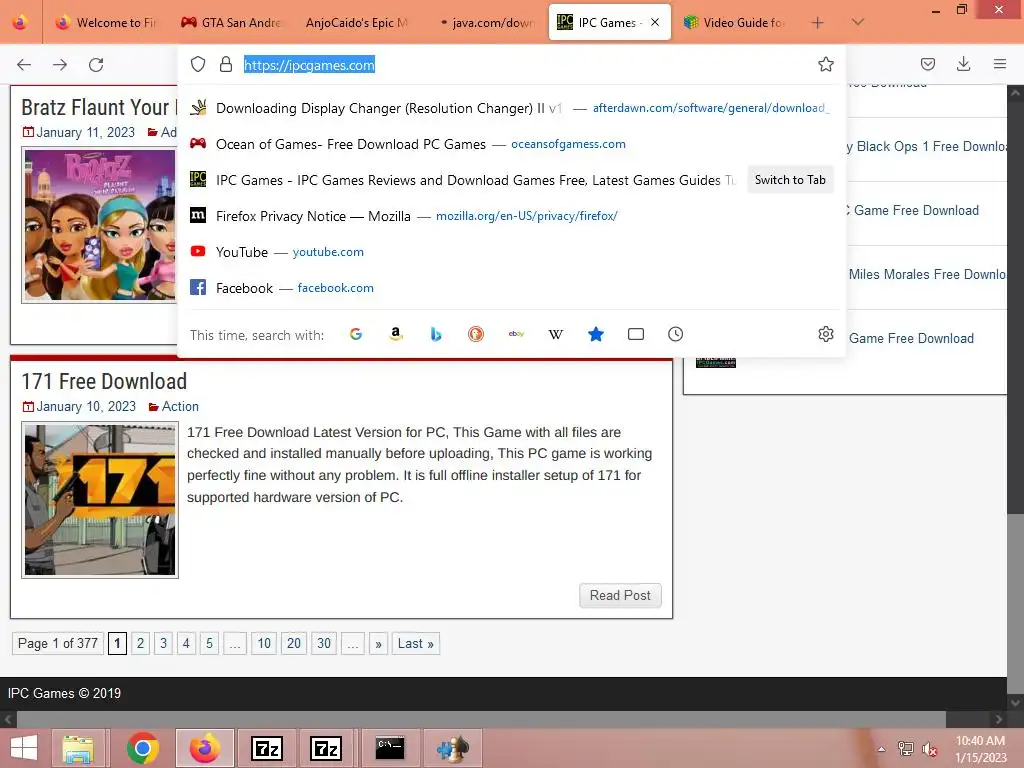
Task: Click Read Post for 171
Action: (620, 596)
